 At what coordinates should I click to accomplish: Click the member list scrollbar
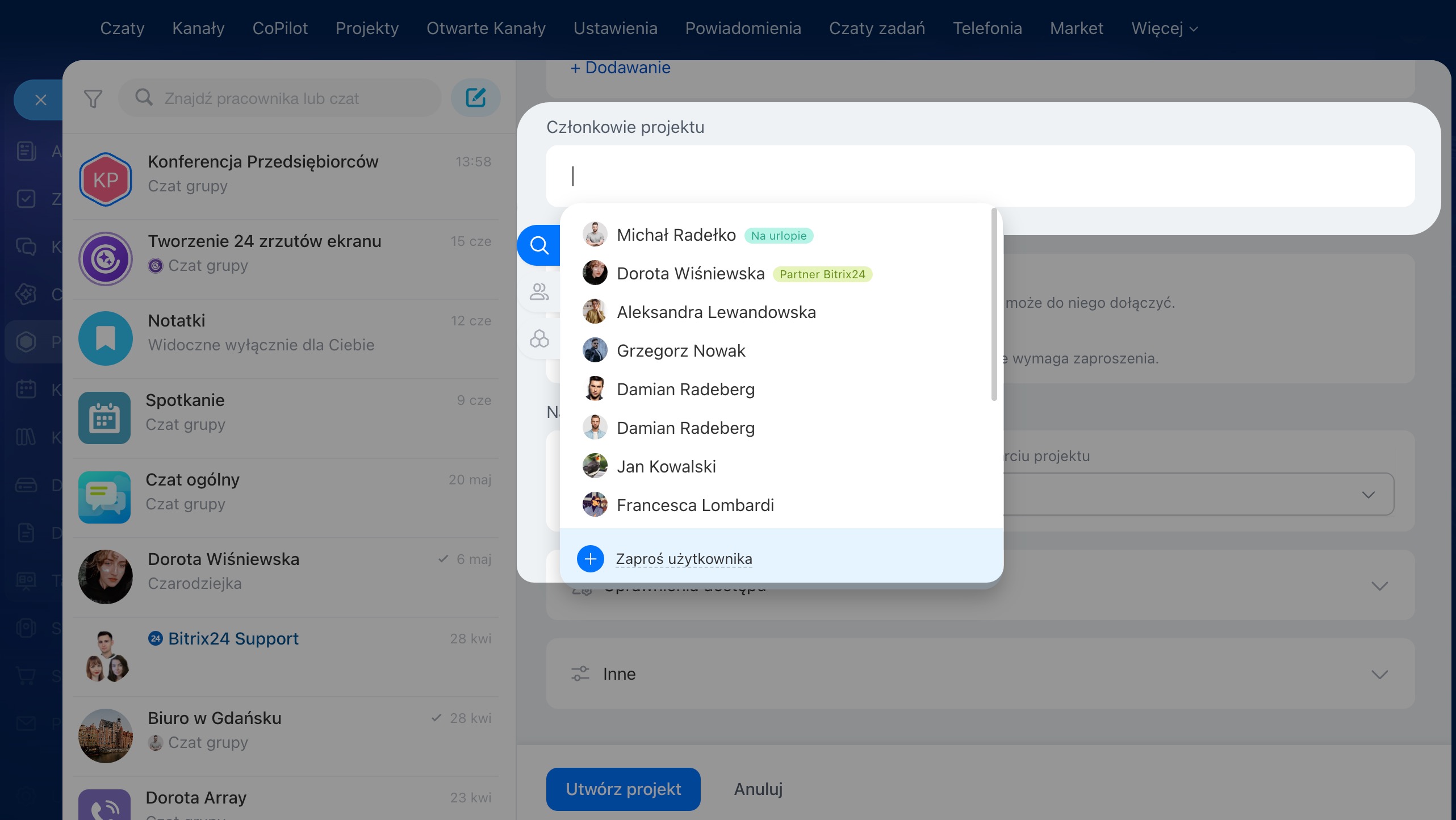[994, 304]
